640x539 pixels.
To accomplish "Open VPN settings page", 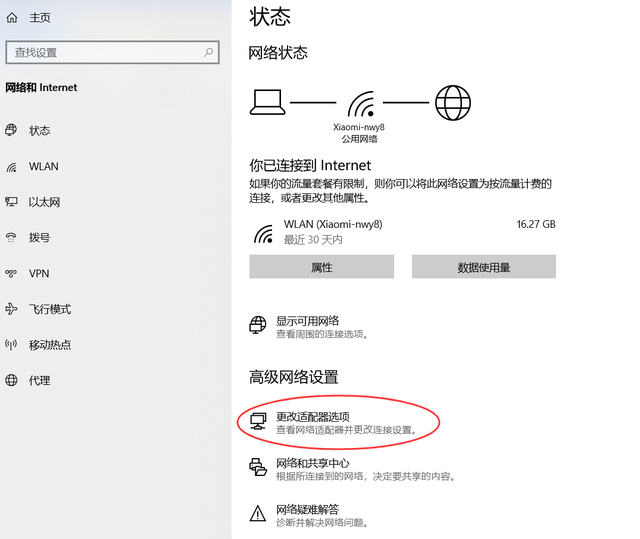I will [x=39, y=273].
